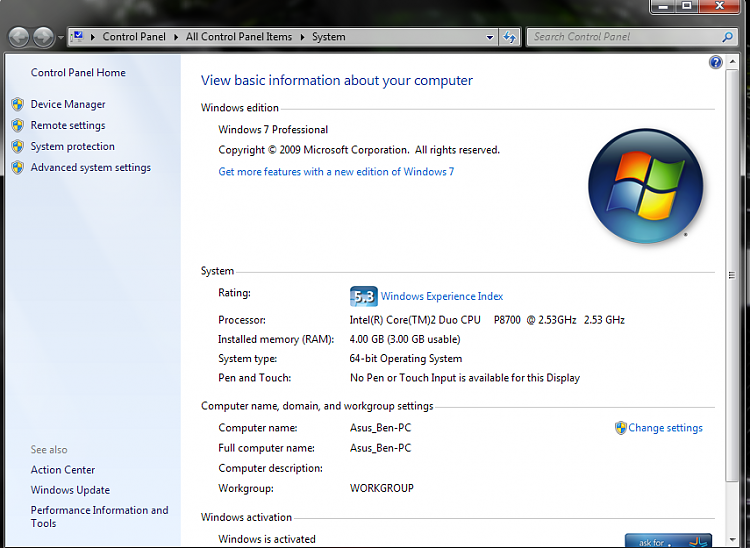Image resolution: width=750 pixels, height=548 pixels.
Task: Open the address bar history dropdown
Action: (490, 37)
